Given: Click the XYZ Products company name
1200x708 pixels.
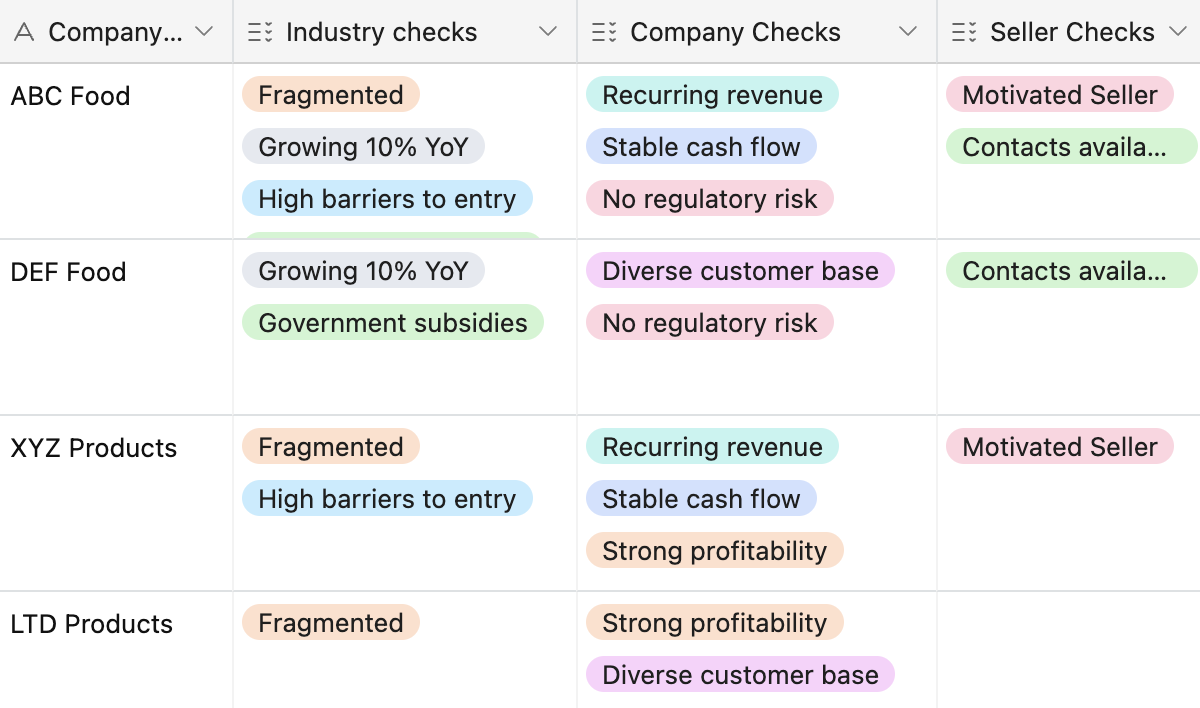Looking at the screenshot, I should pos(93,448).
